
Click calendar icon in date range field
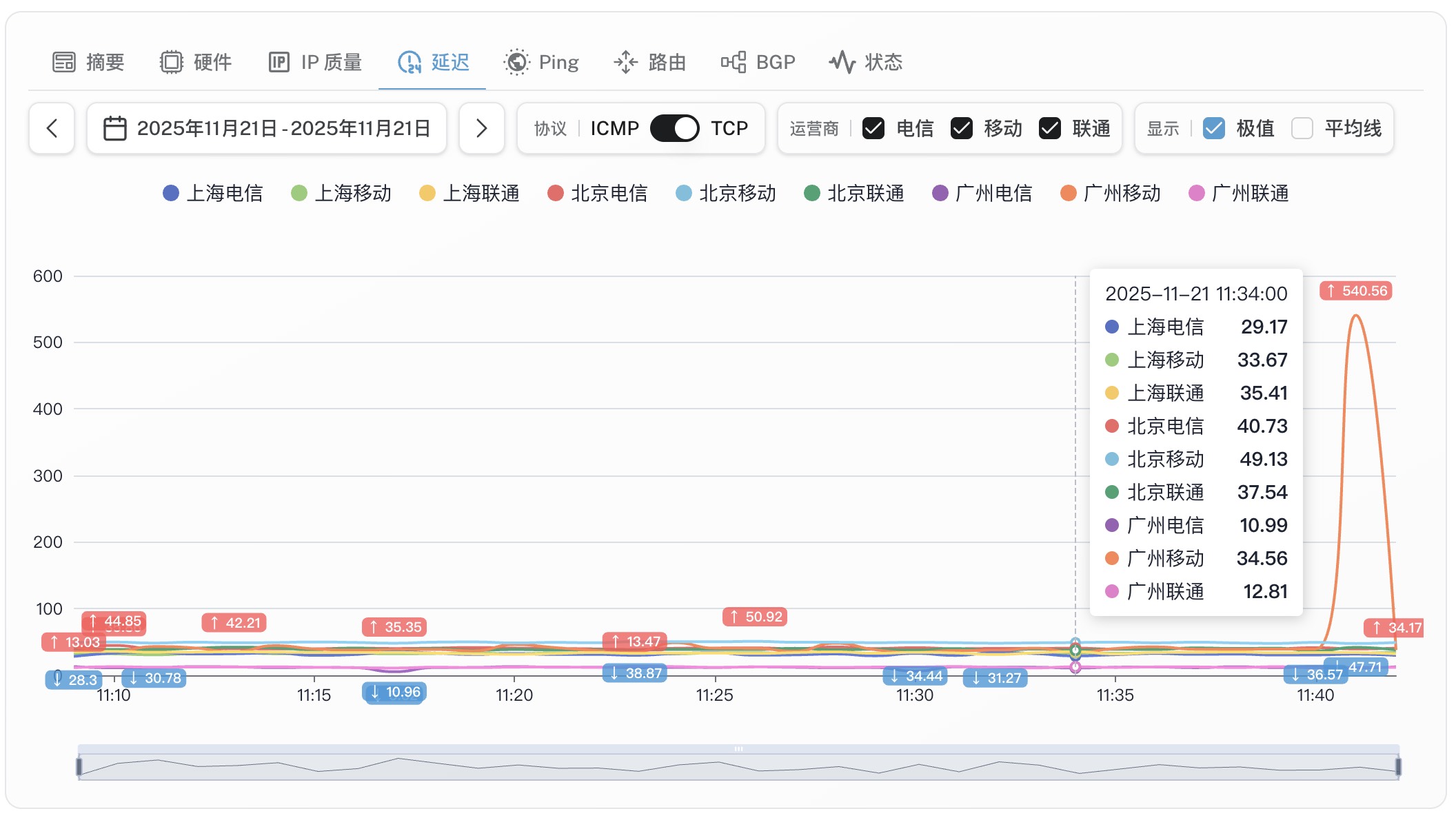115,129
